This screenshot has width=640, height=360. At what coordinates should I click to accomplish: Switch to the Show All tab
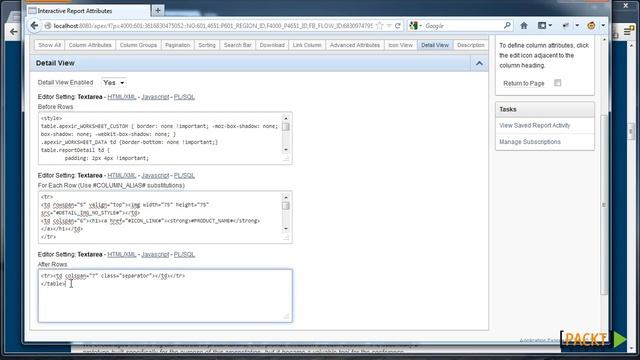49,45
